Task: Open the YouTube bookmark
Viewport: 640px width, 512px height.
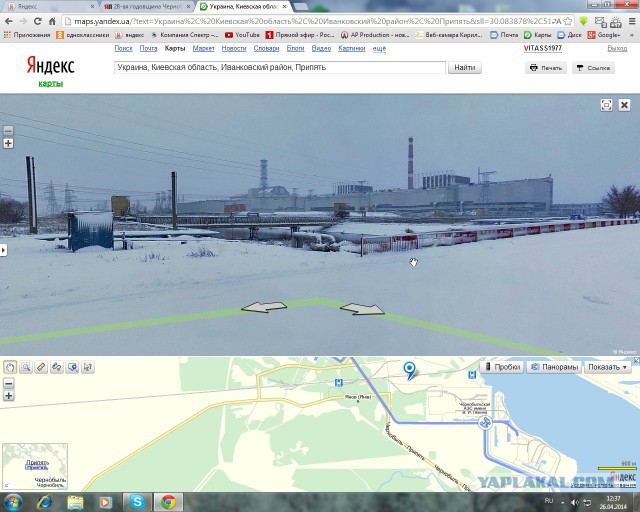Action: point(242,35)
